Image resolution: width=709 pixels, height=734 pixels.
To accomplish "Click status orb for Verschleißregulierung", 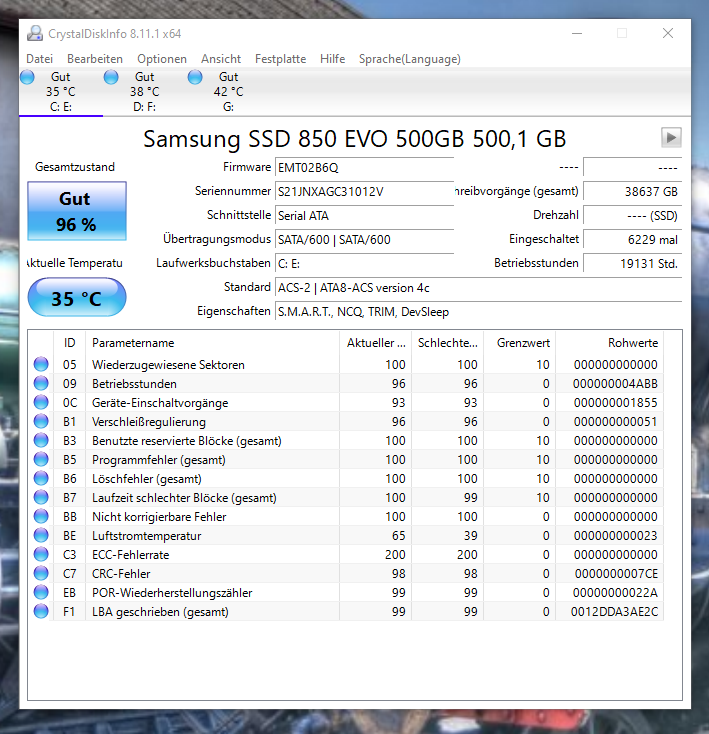I will [x=41, y=421].
